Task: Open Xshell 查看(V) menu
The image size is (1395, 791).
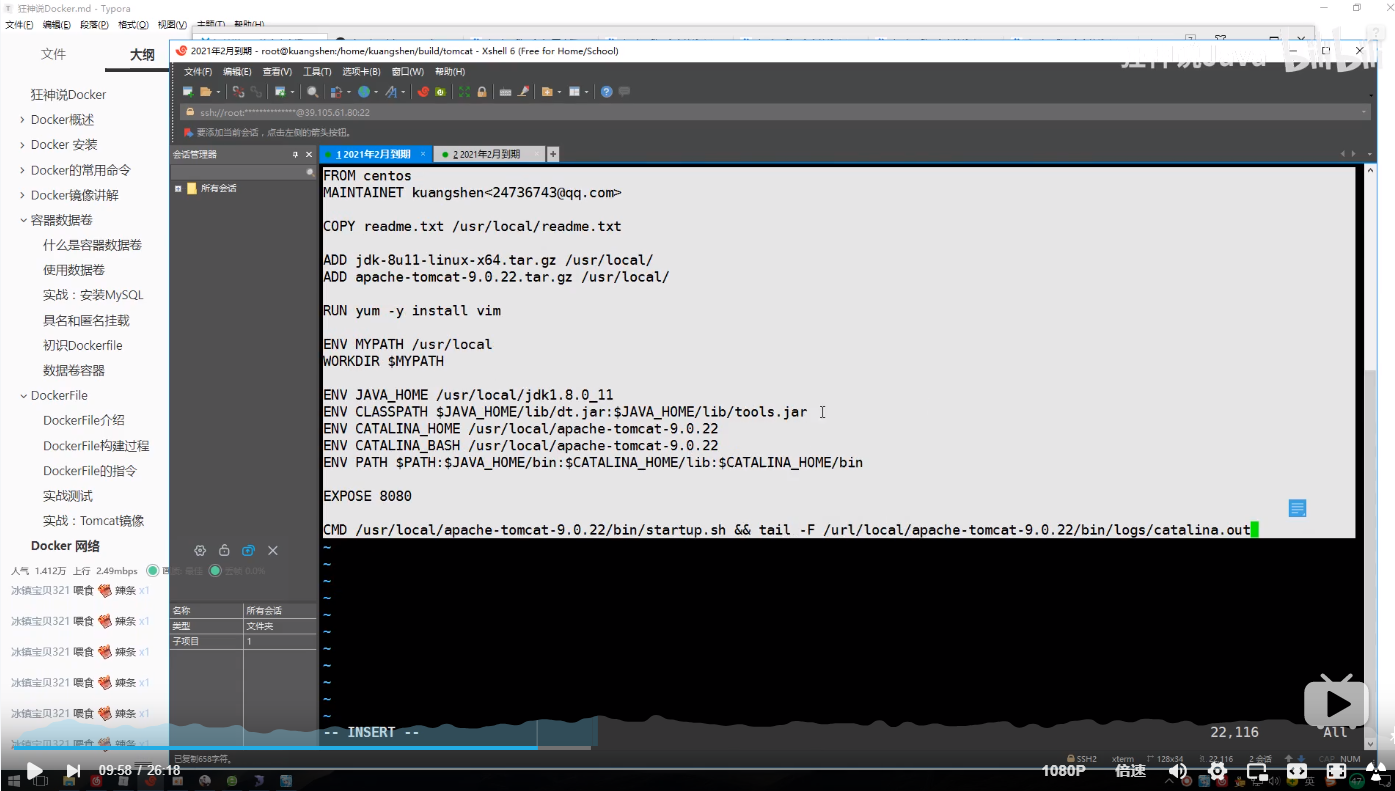Action: pyautogui.click(x=277, y=72)
